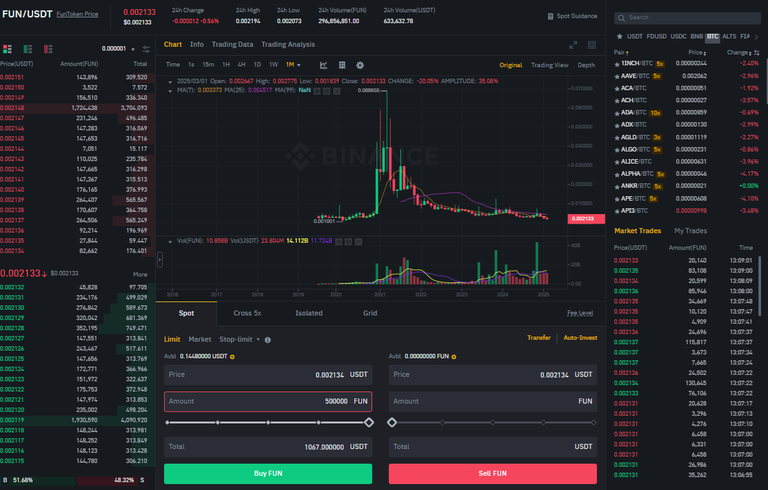This screenshot has width=768, height=490.
Task: Open the Trading Data tab
Action: (x=232, y=45)
